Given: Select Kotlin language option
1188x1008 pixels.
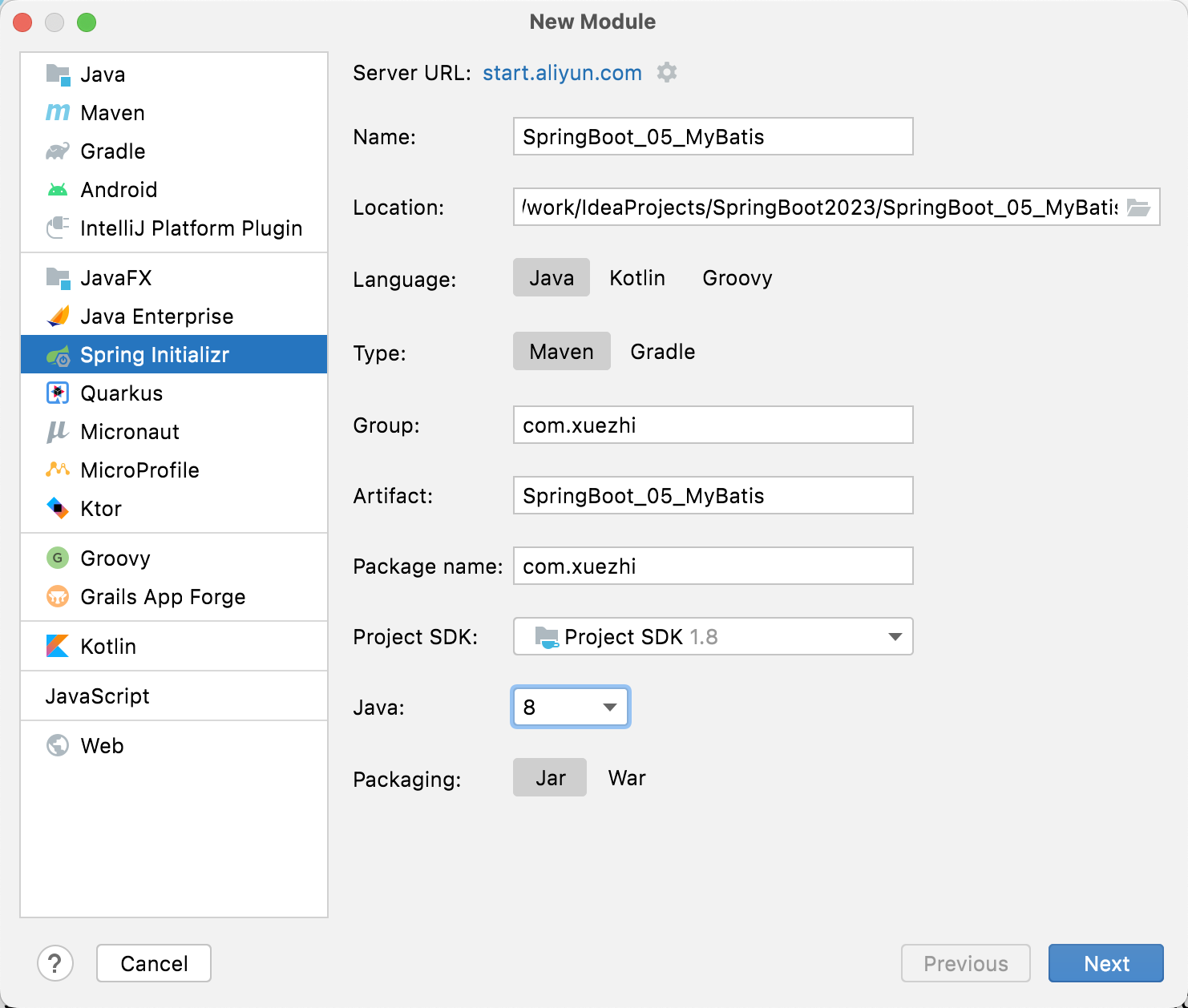Looking at the screenshot, I should 637,278.
